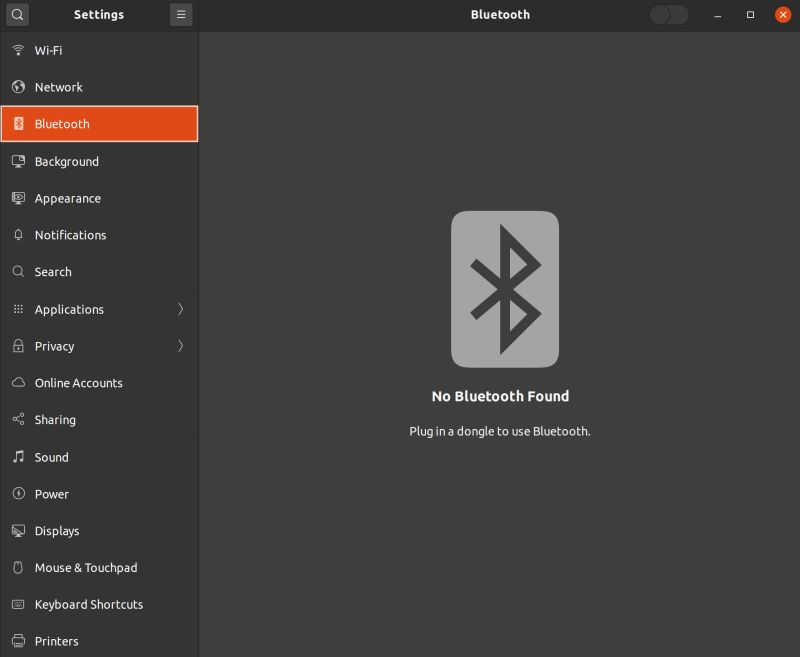Select the Printers icon
This screenshot has width=800, height=657.
(18, 641)
